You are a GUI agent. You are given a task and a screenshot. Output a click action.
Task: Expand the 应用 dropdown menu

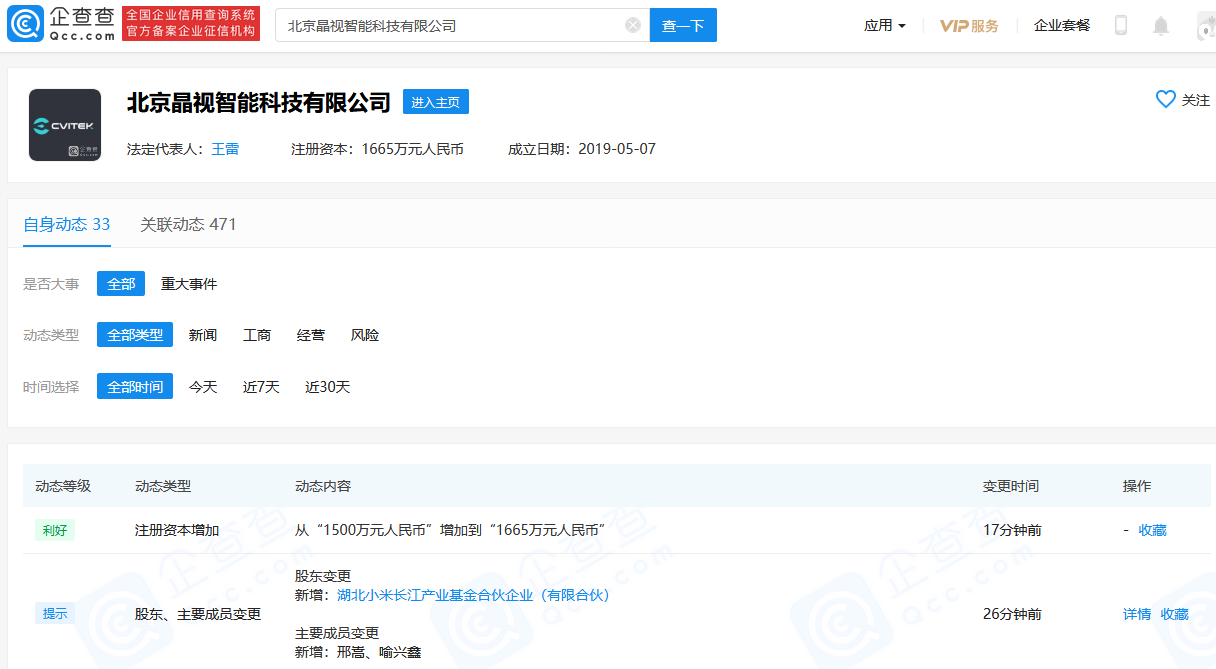pyautogui.click(x=885, y=25)
